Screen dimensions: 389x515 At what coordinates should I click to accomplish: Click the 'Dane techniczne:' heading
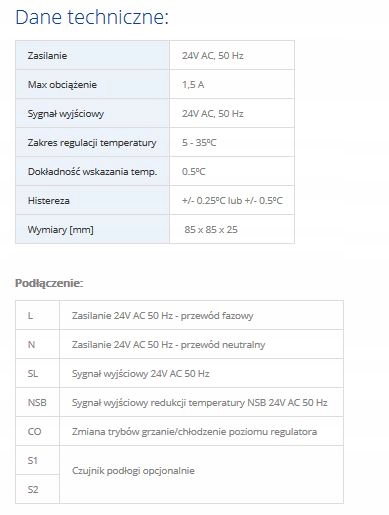(92, 17)
